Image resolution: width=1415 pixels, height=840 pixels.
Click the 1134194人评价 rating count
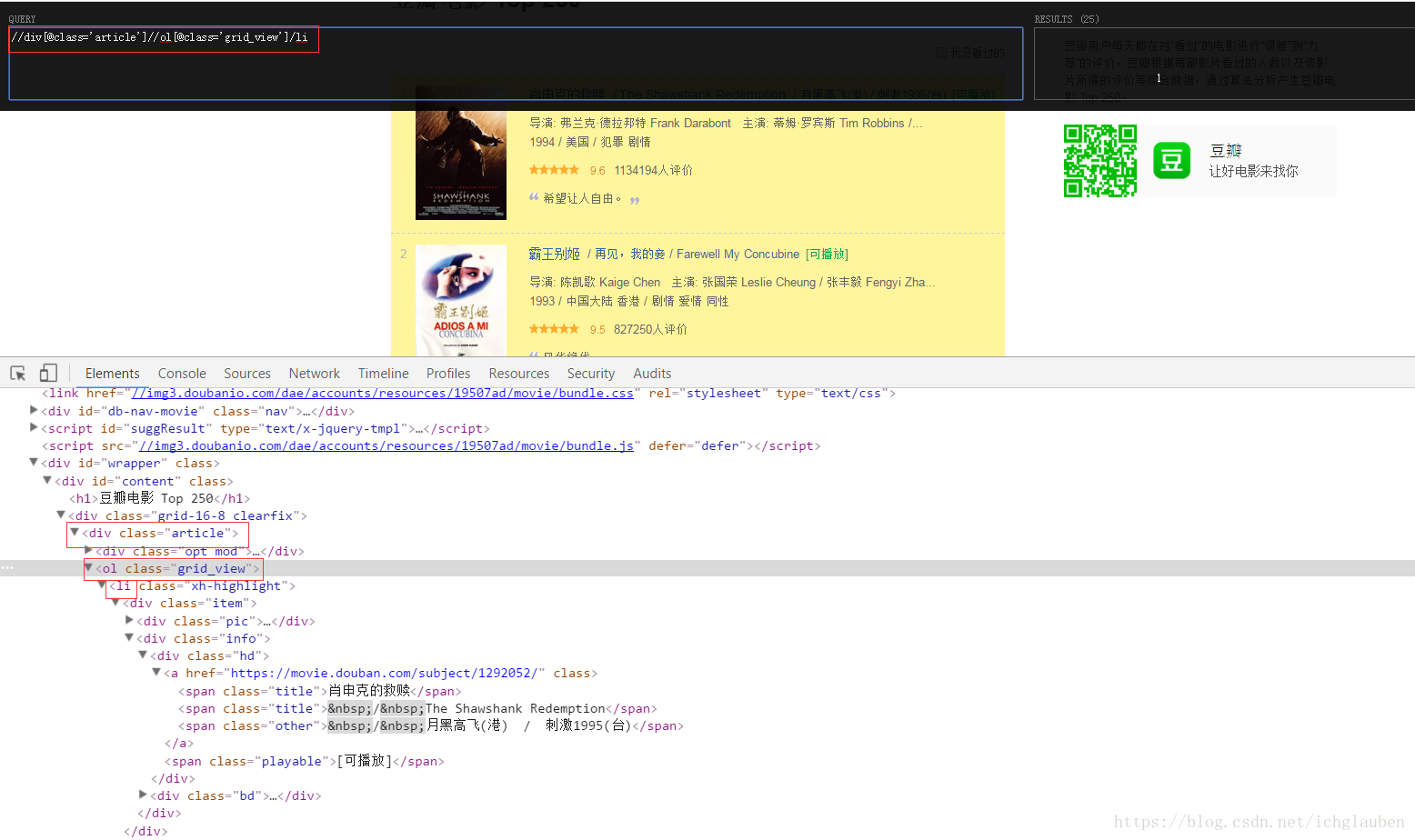tap(653, 171)
